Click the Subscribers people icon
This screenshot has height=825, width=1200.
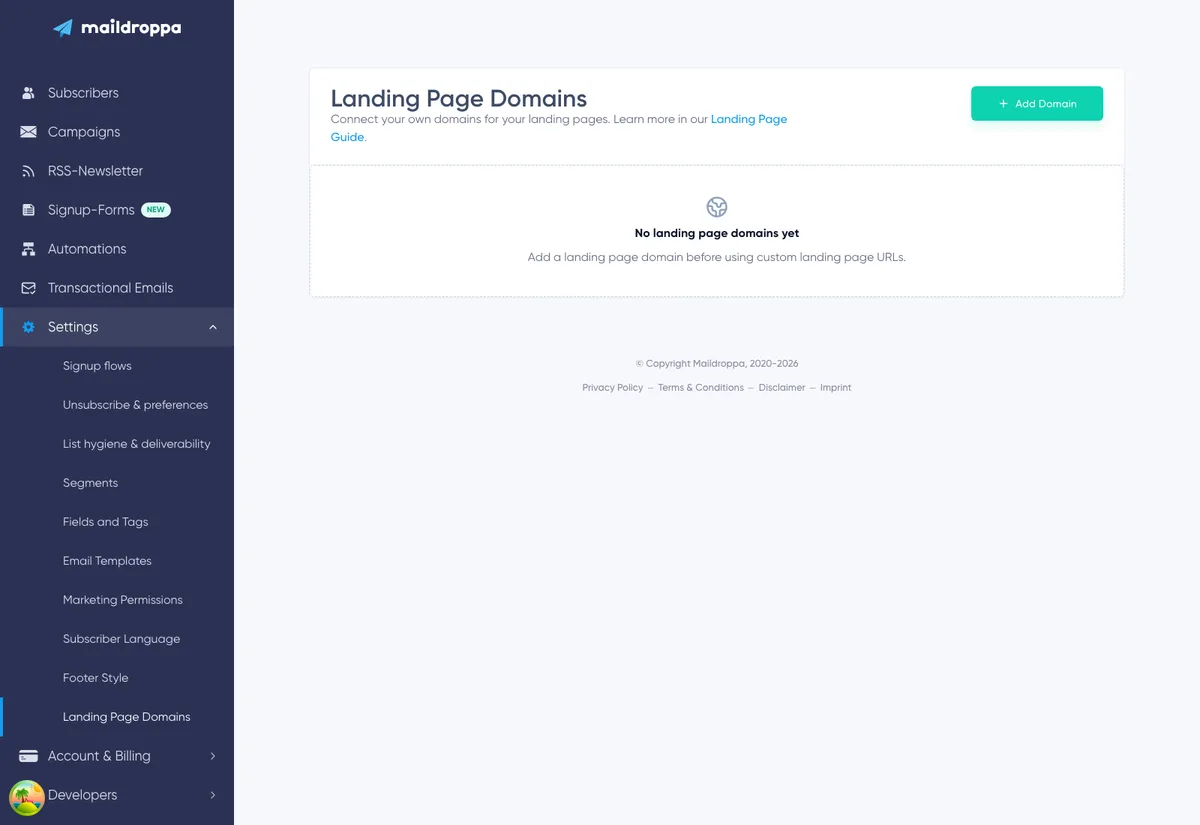[x=28, y=93]
